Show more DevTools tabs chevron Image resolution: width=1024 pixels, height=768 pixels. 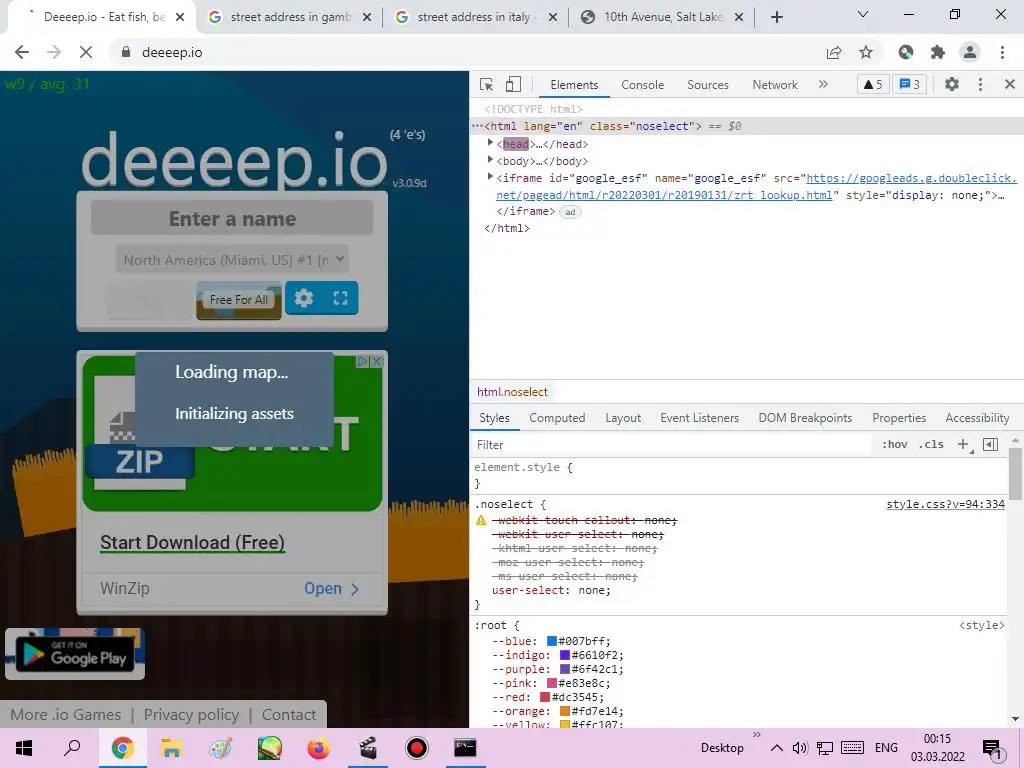coord(823,84)
